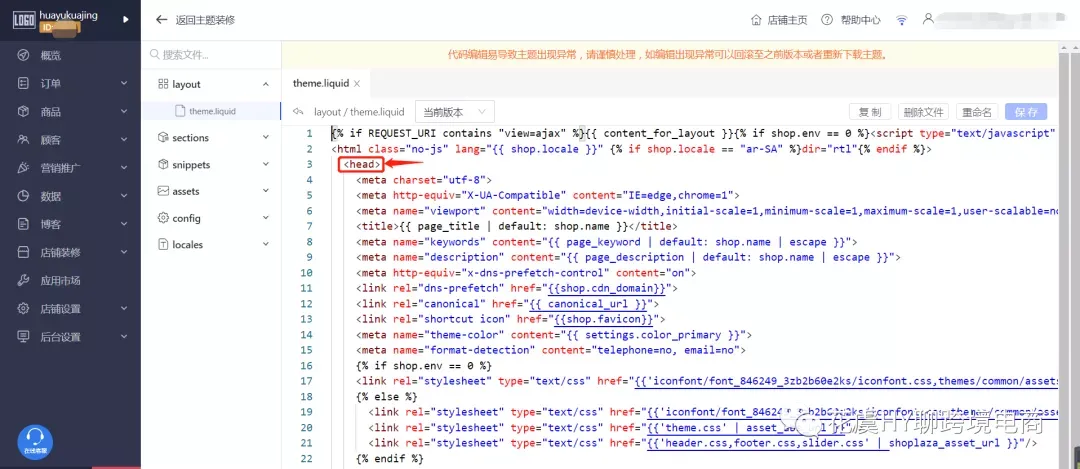This screenshot has width=1080, height=469.
Task: Click the WiFi signal icon in header
Action: (902, 20)
